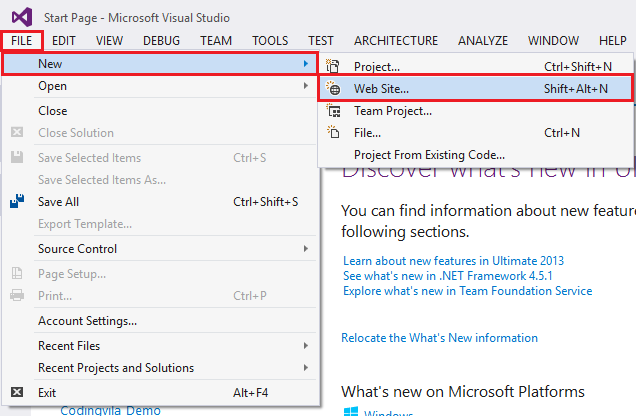Click the Windows logo icon
The height and width of the screenshot is (416, 636).
click(x=351, y=411)
